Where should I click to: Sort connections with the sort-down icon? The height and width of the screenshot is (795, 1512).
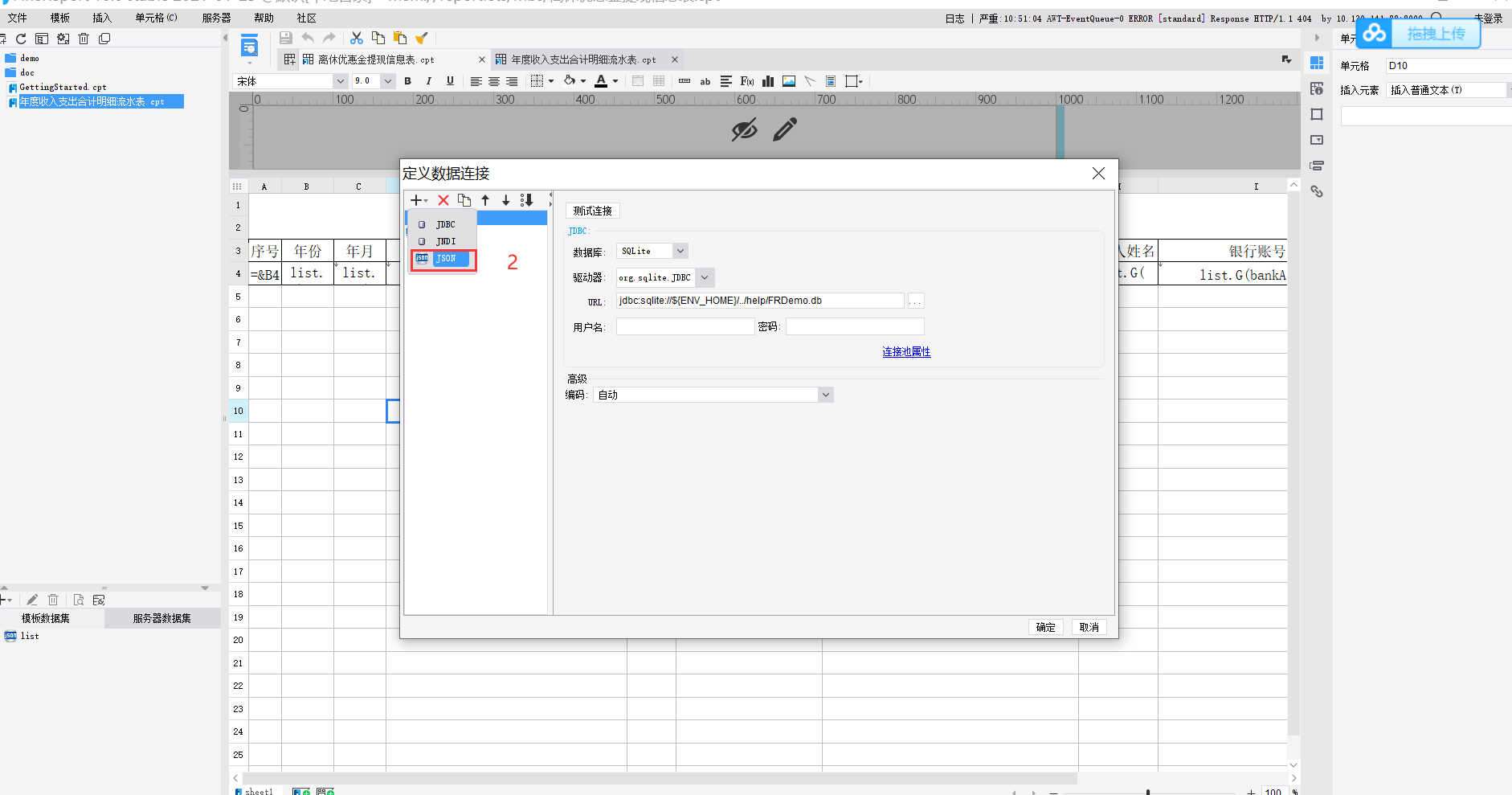pos(527,200)
